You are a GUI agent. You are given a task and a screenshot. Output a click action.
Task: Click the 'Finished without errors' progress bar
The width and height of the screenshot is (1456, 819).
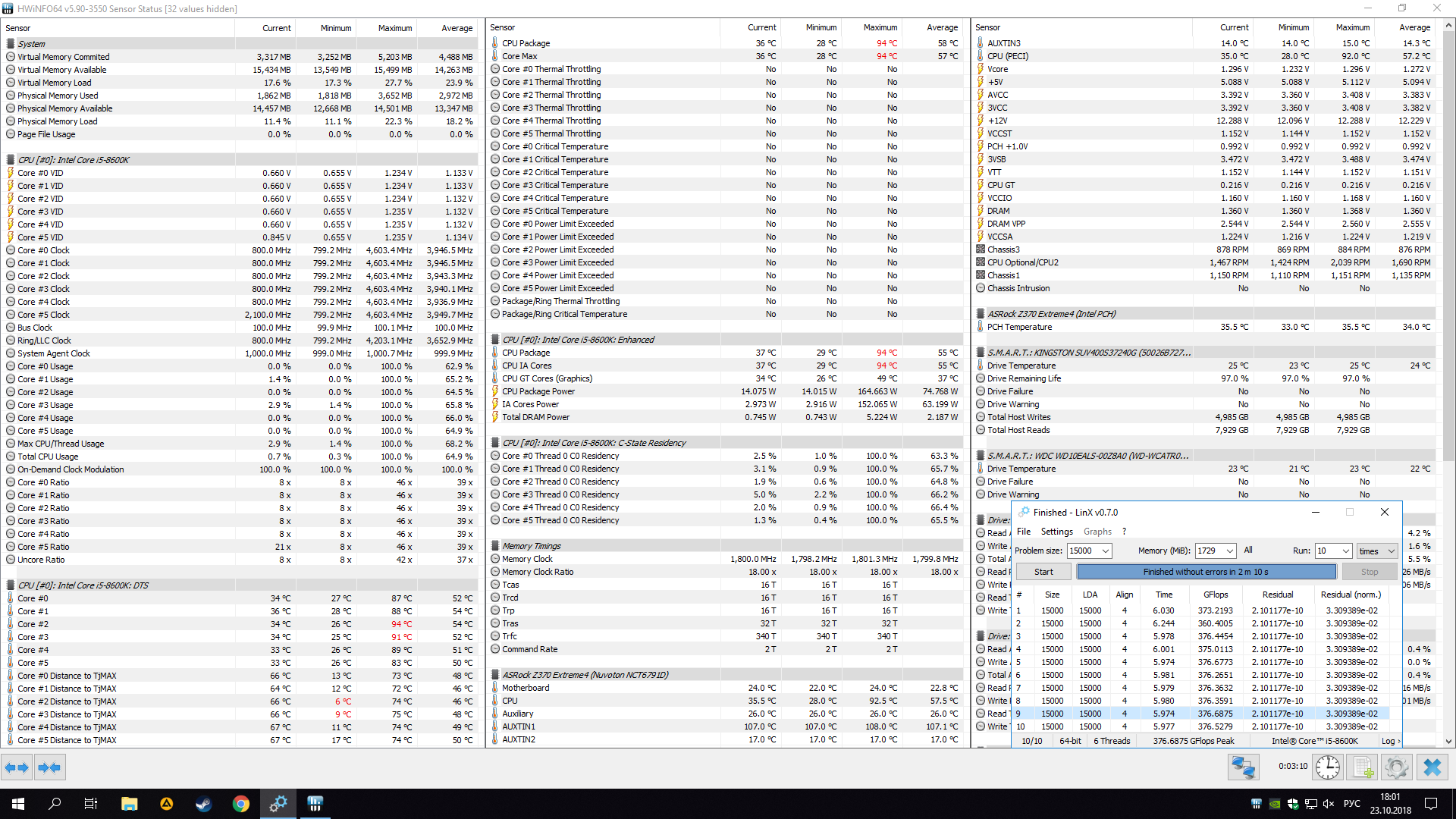click(x=1205, y=572)
